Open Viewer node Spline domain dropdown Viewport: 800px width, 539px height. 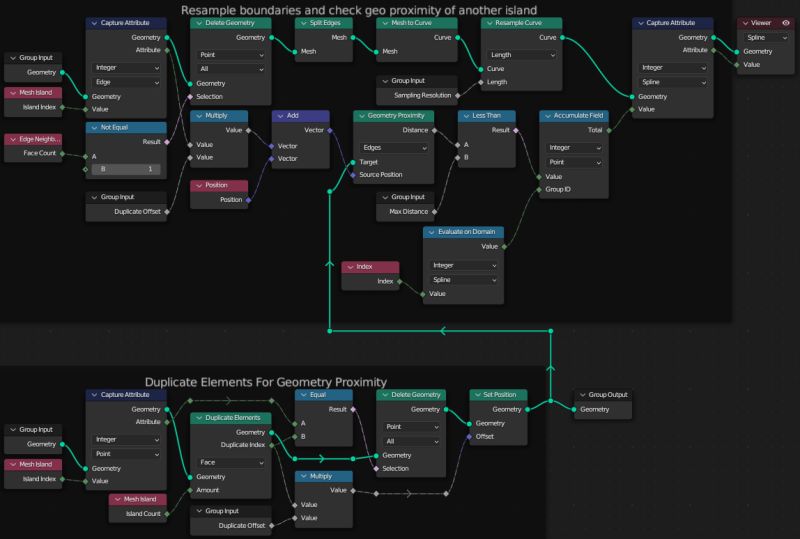click(766, 38)
